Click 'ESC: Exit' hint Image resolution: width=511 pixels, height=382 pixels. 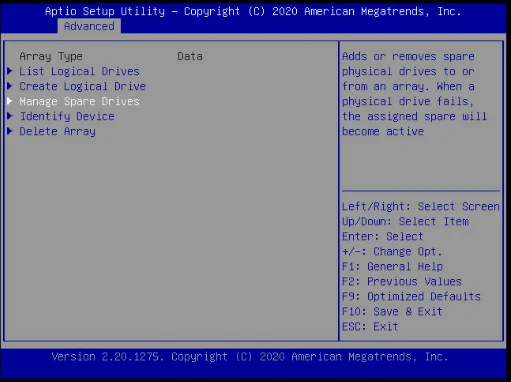tap(370, 326)
